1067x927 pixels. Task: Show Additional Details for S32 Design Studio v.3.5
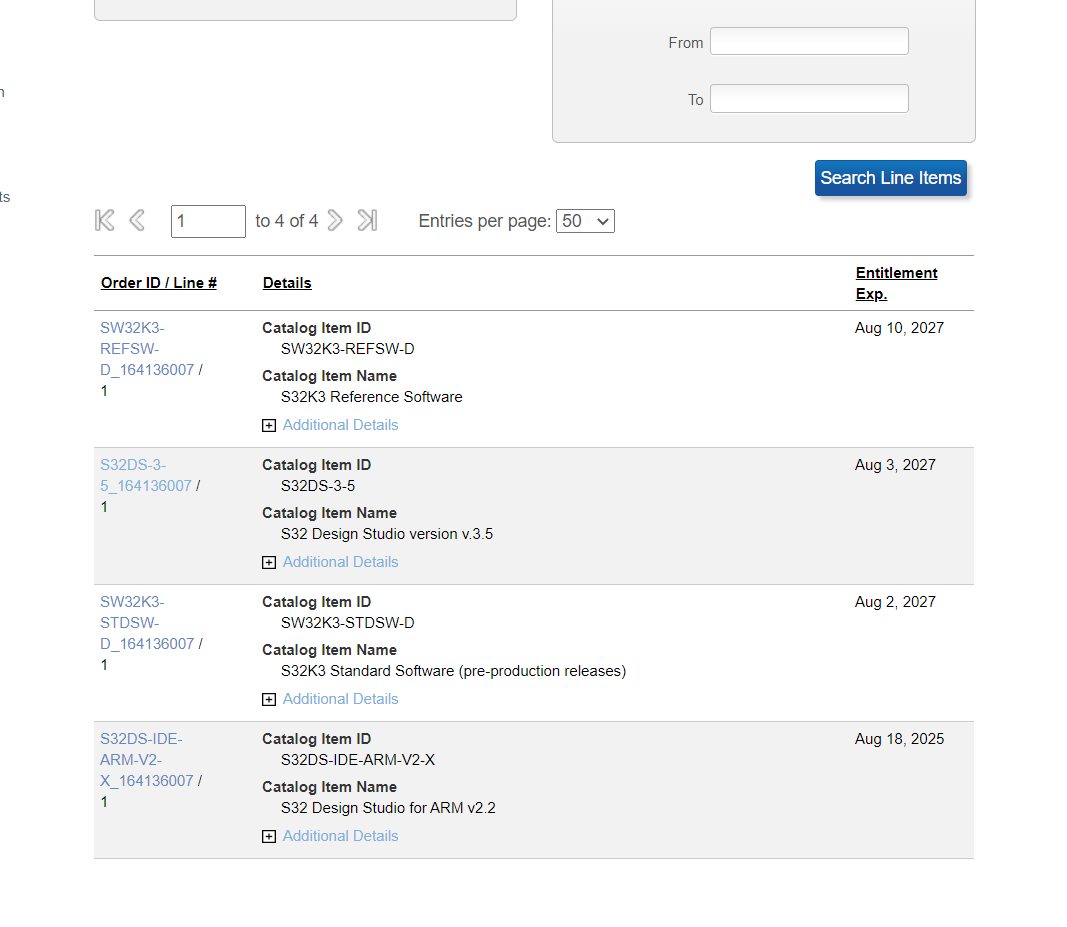[340, 562]
